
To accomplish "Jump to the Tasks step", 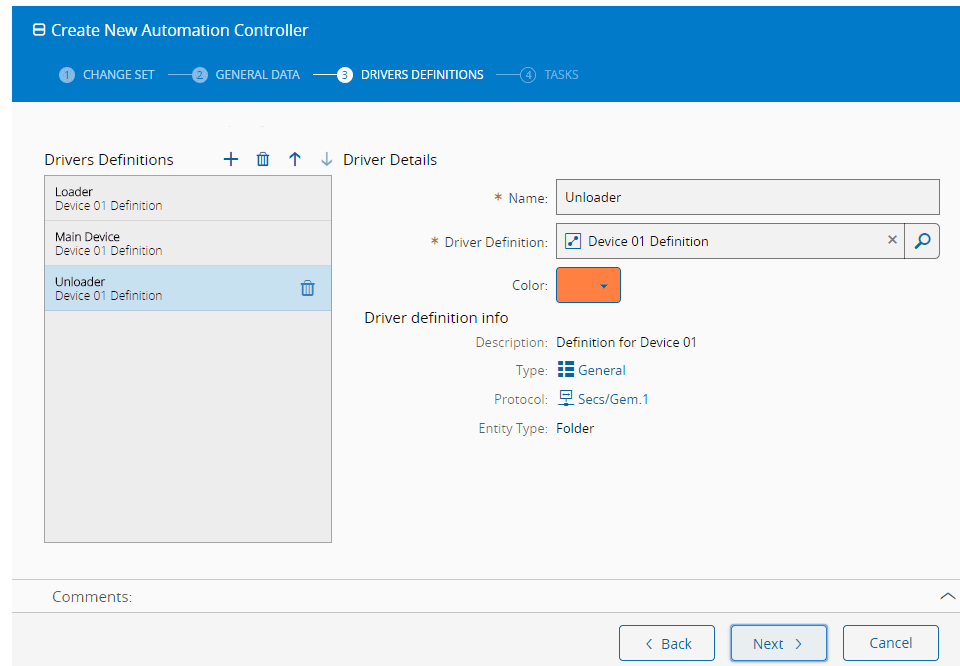I will pos(550,75).
